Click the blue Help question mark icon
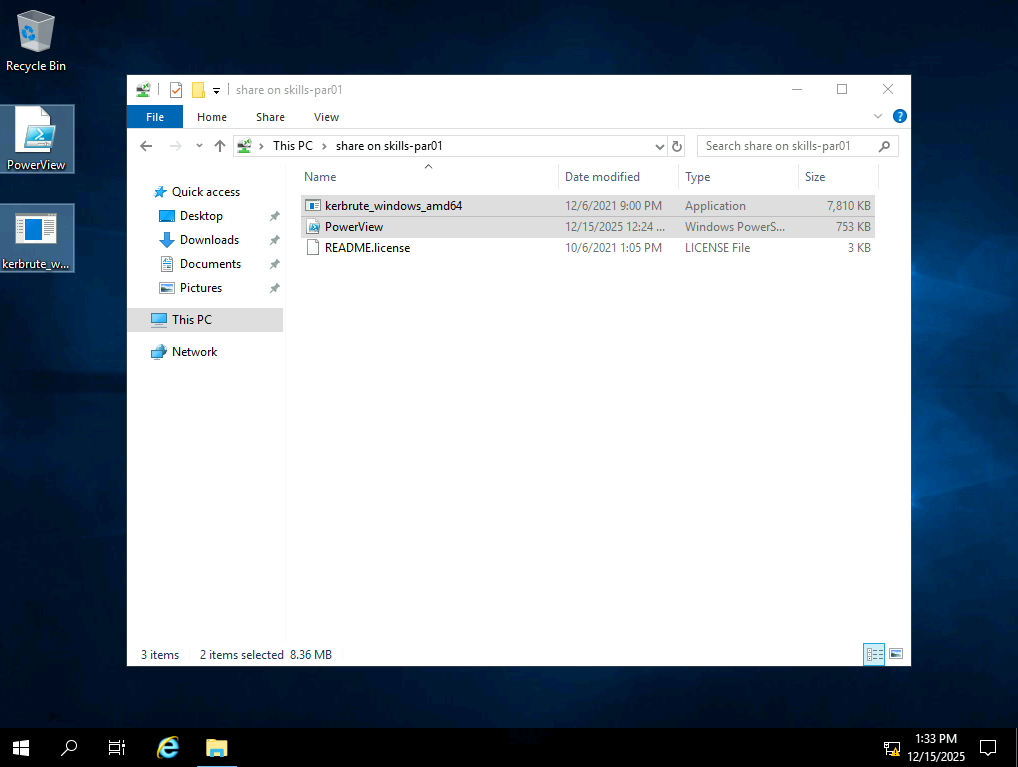Screen dimensions: 1018x767 point(899,117)
